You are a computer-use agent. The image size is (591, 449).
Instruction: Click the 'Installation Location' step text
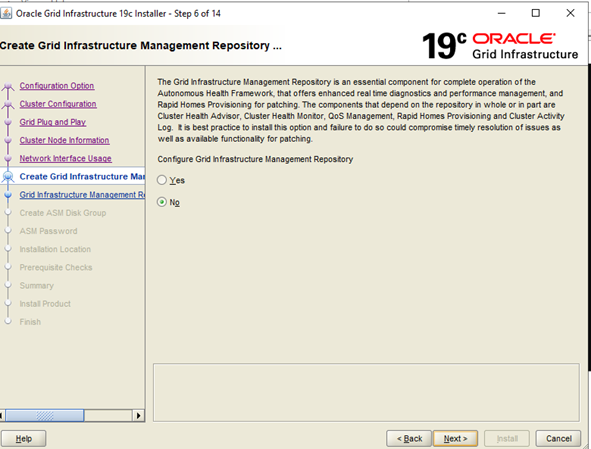(x=55, y=249)
